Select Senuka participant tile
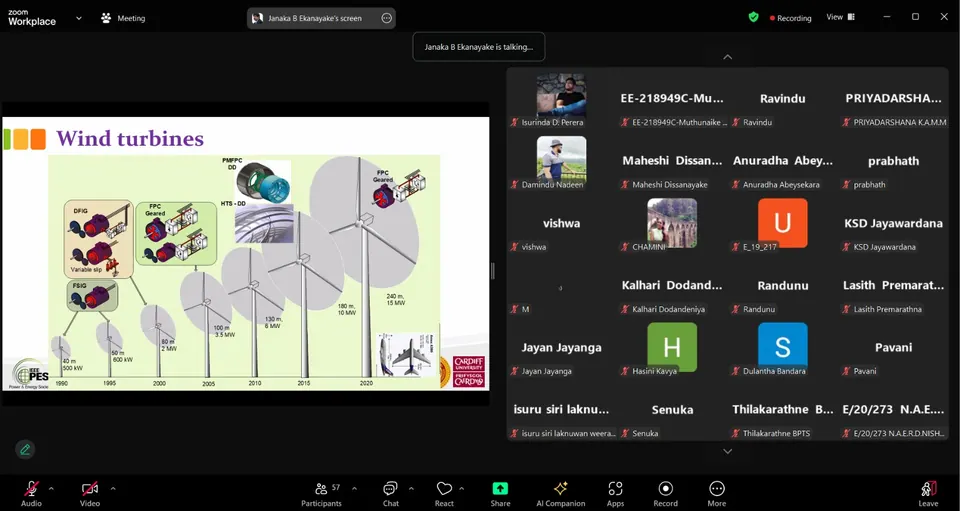 (x=672, y=410)
